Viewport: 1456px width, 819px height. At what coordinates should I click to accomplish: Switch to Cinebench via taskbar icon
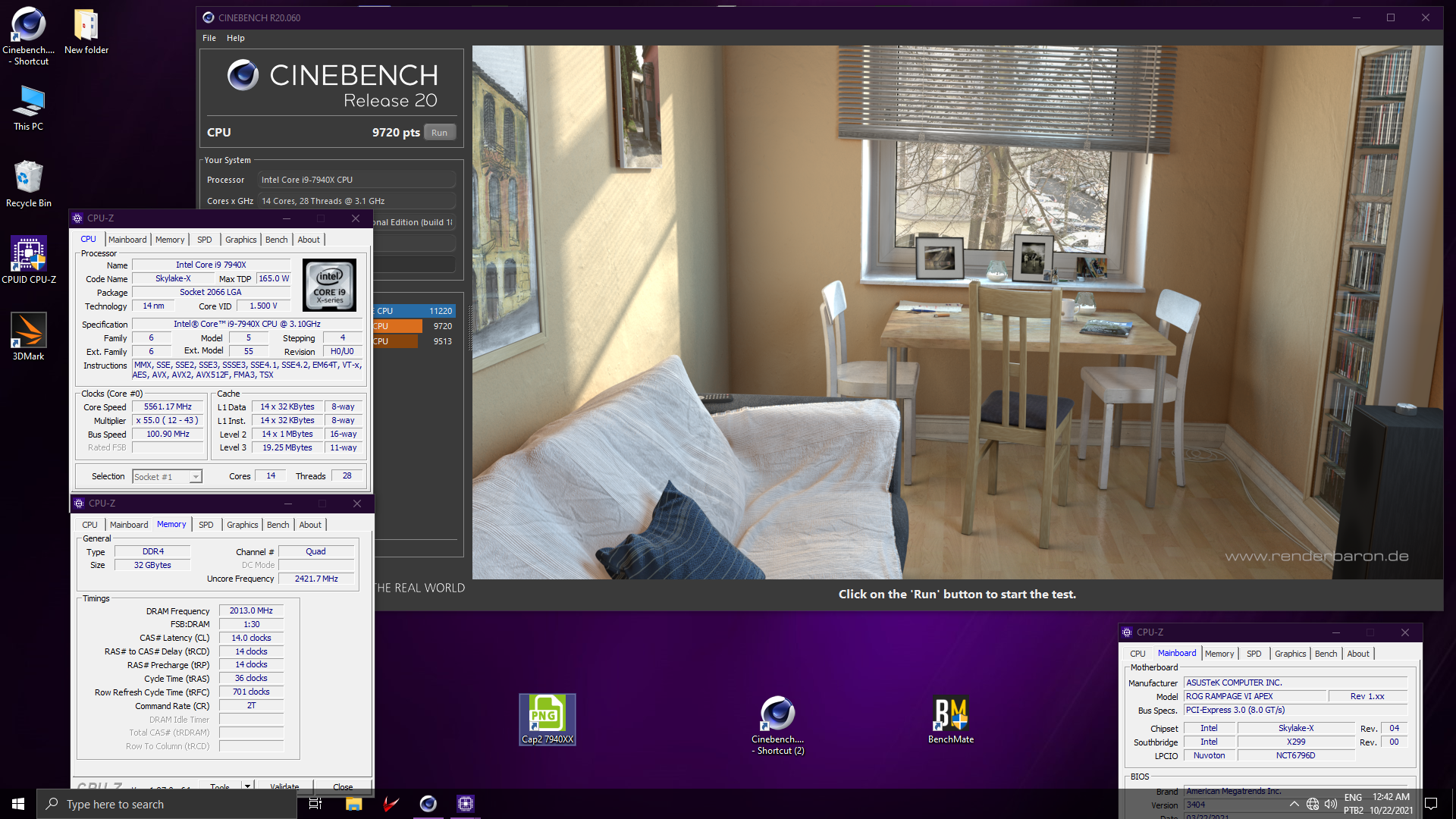428,804
